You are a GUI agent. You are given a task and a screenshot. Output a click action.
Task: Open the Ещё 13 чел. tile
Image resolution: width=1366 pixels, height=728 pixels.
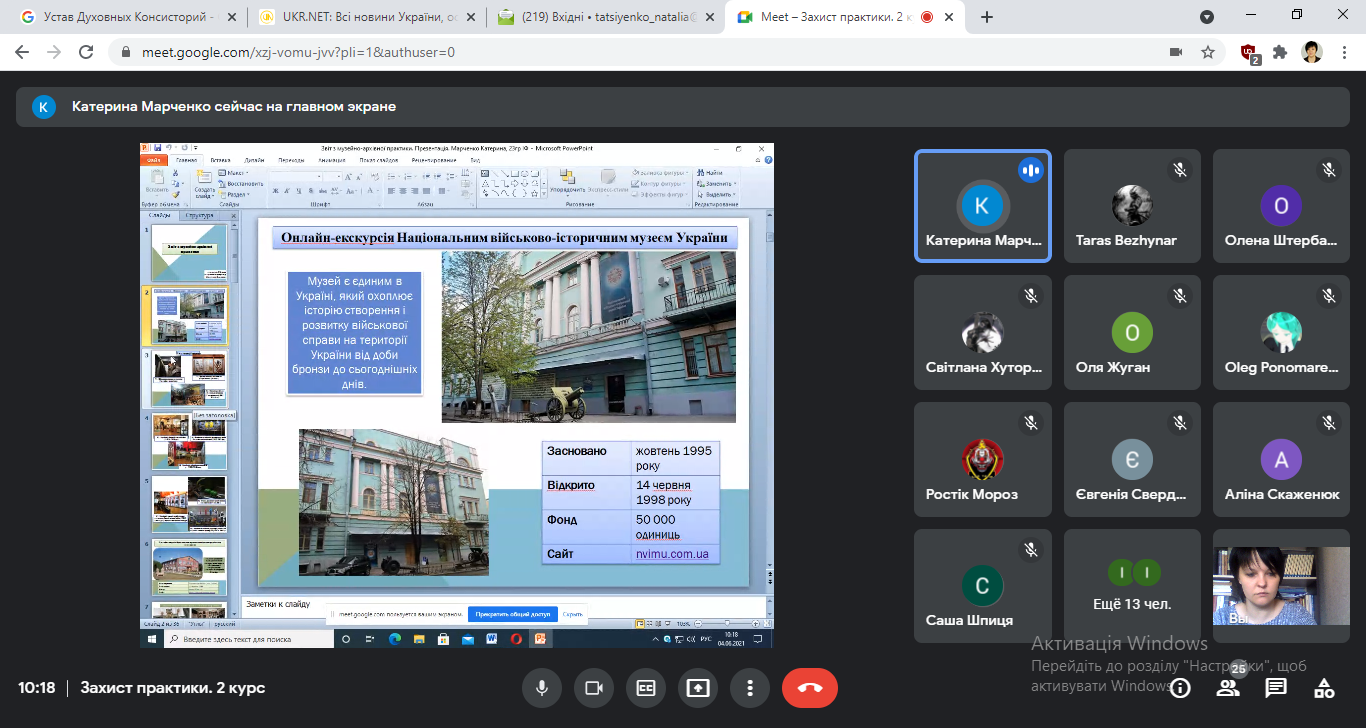[1132, 586]
